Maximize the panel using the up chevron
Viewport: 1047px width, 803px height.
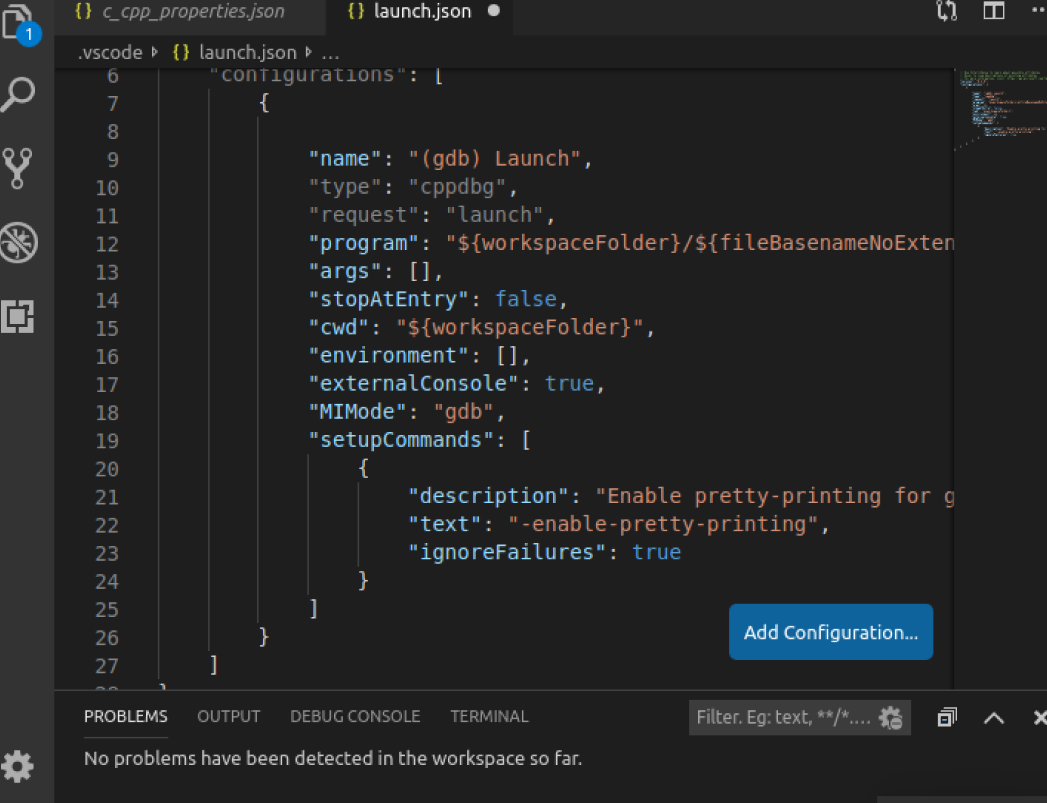pos(994,718)
